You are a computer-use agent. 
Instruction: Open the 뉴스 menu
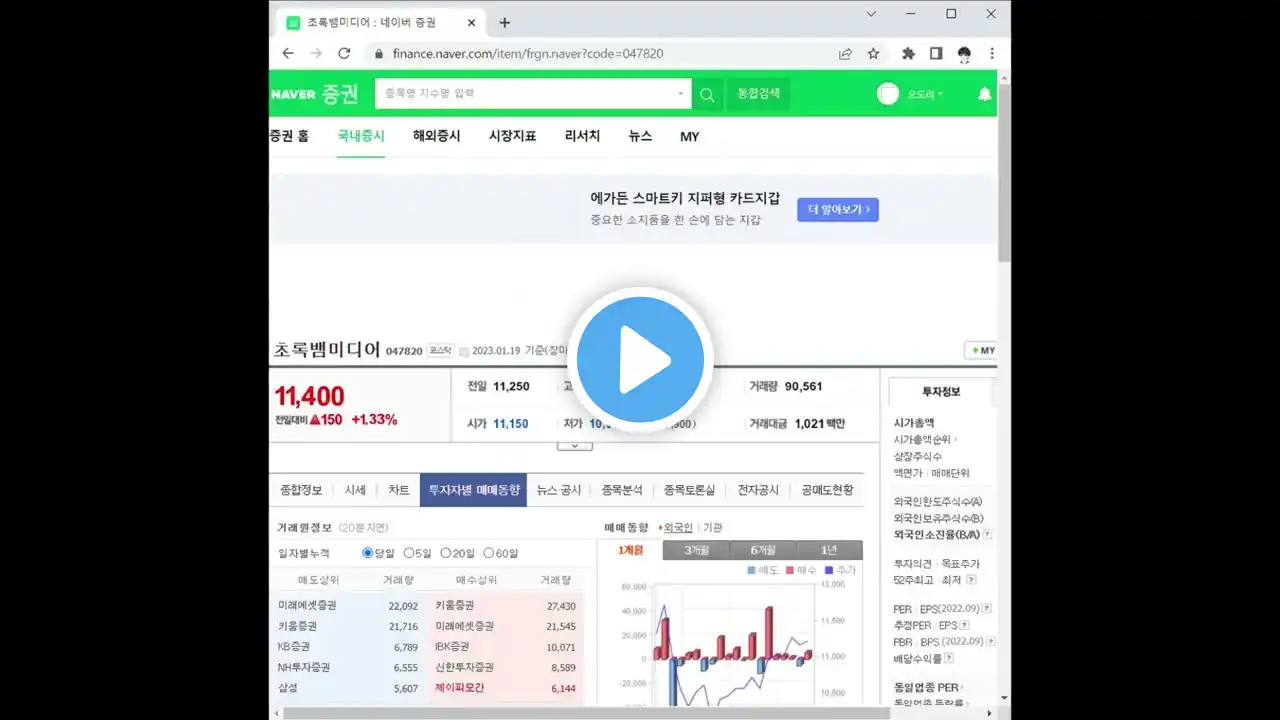point(640,136)
